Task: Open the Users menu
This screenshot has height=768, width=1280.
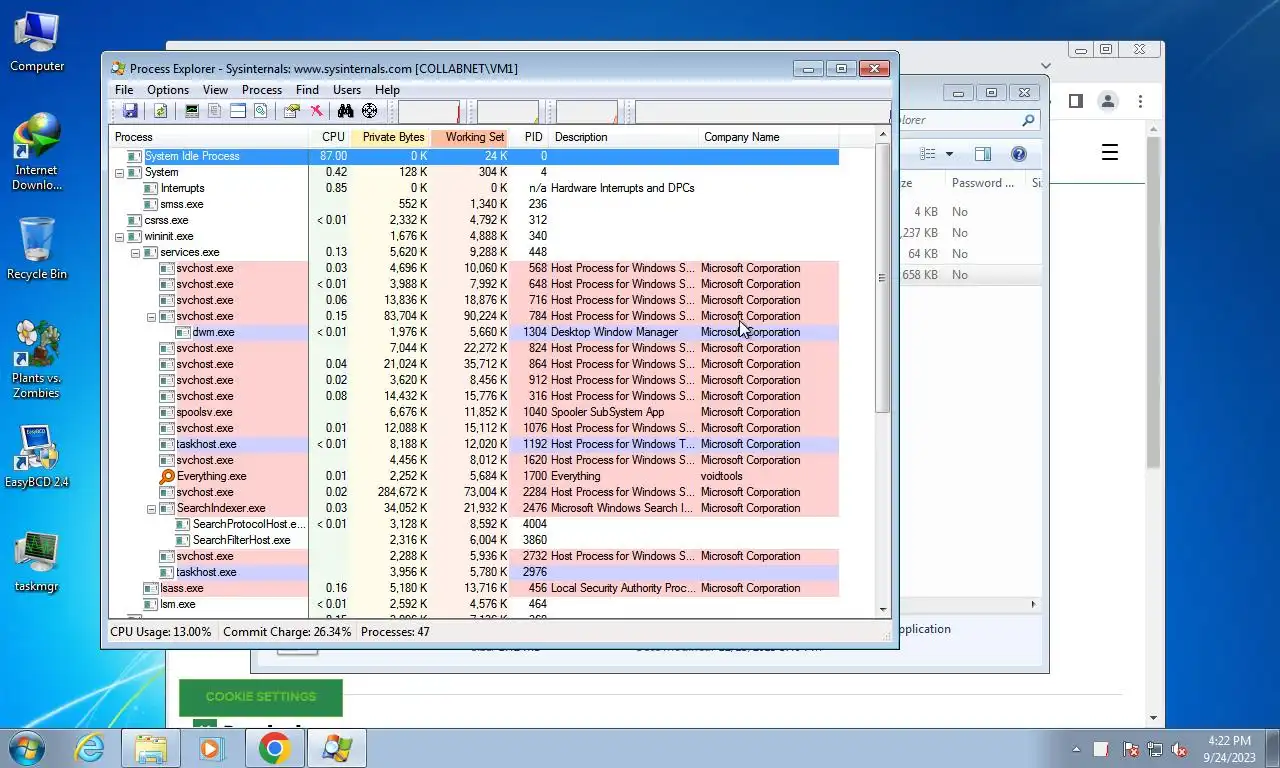Action: coord(347,90)
